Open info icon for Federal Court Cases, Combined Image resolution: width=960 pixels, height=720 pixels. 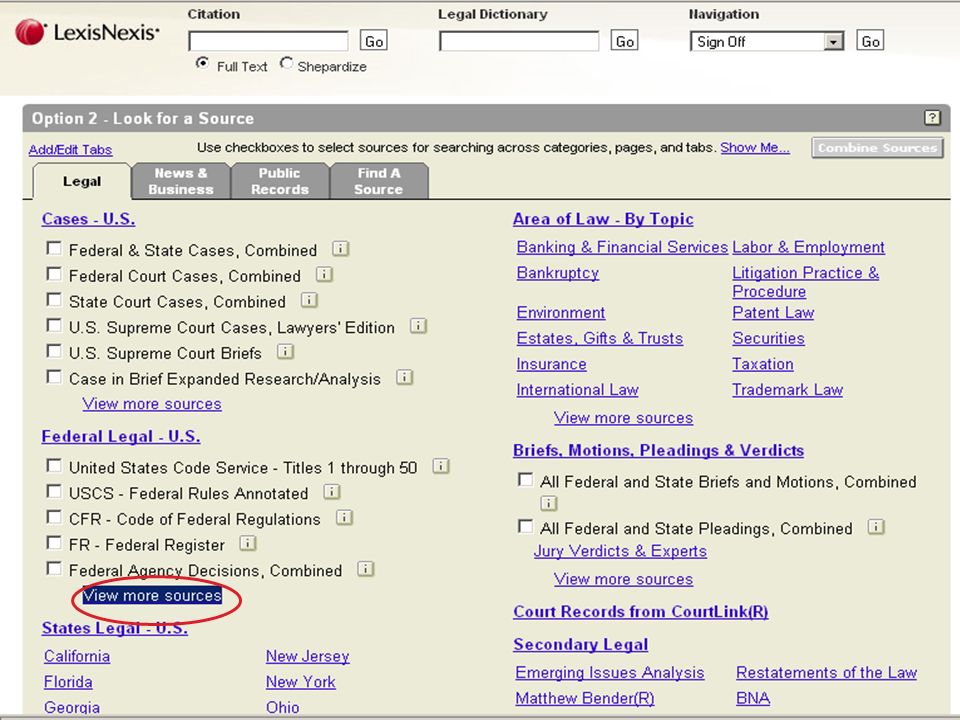tap(324, 274)
